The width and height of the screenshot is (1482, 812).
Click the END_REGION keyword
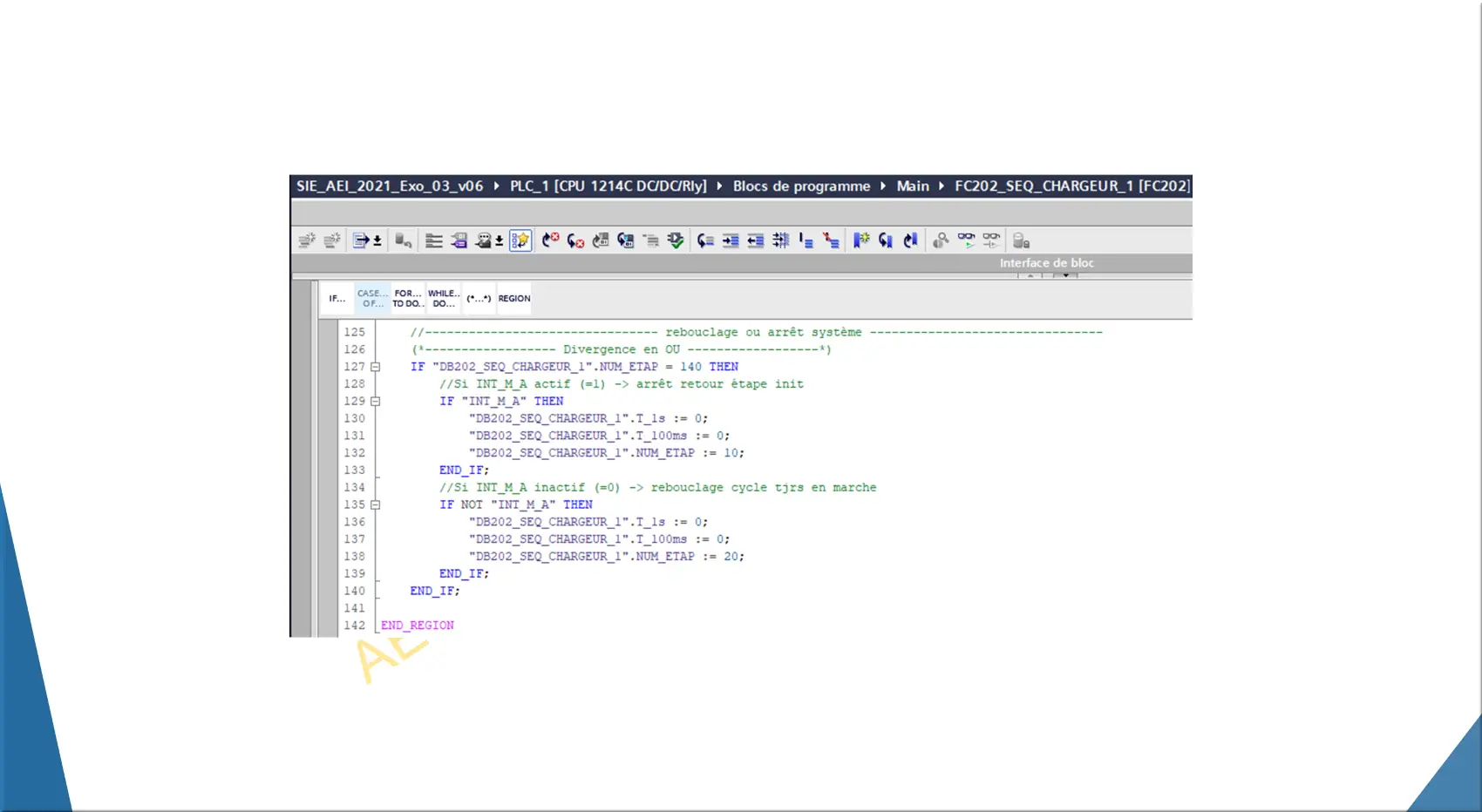coord(418,626)
